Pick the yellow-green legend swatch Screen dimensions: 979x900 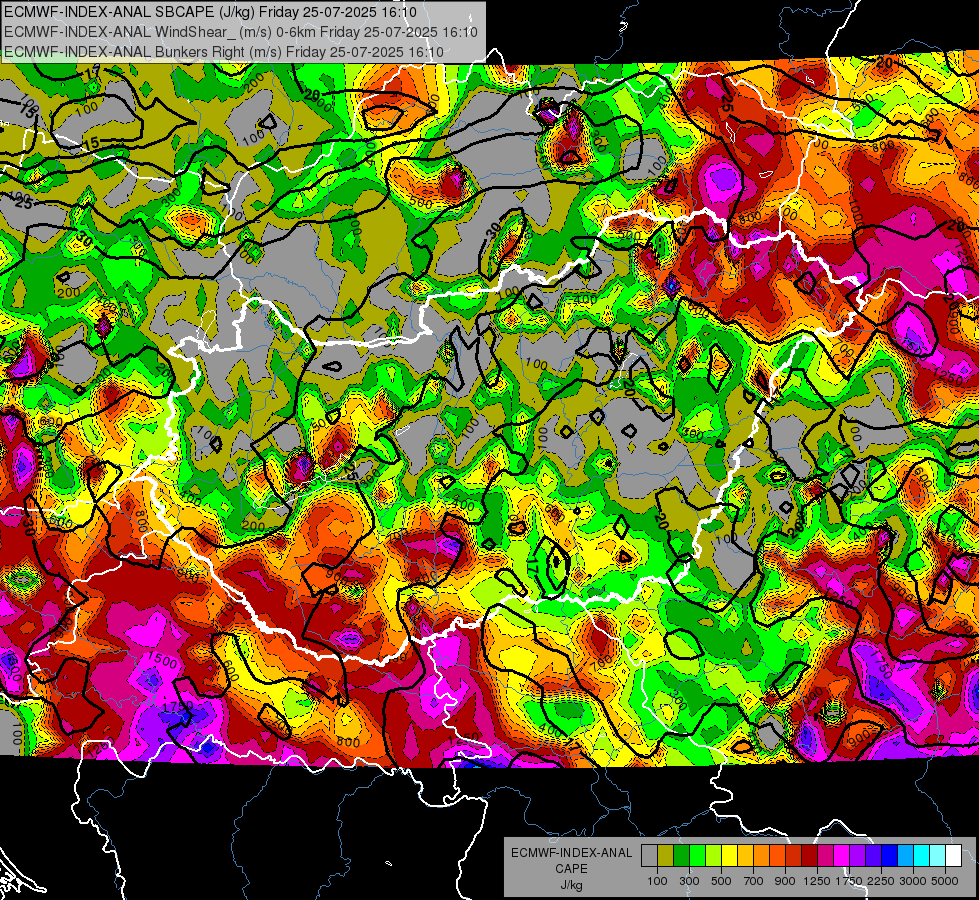click(x=714, y=855)
